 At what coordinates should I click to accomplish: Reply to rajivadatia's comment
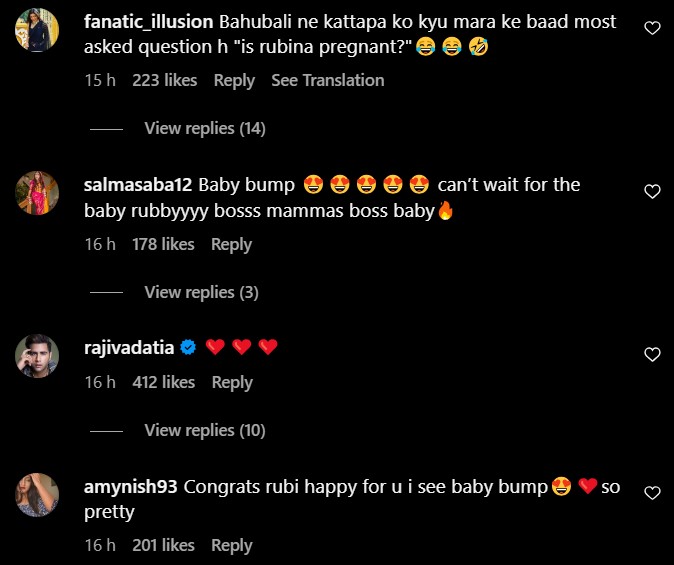tap(232, 382)
